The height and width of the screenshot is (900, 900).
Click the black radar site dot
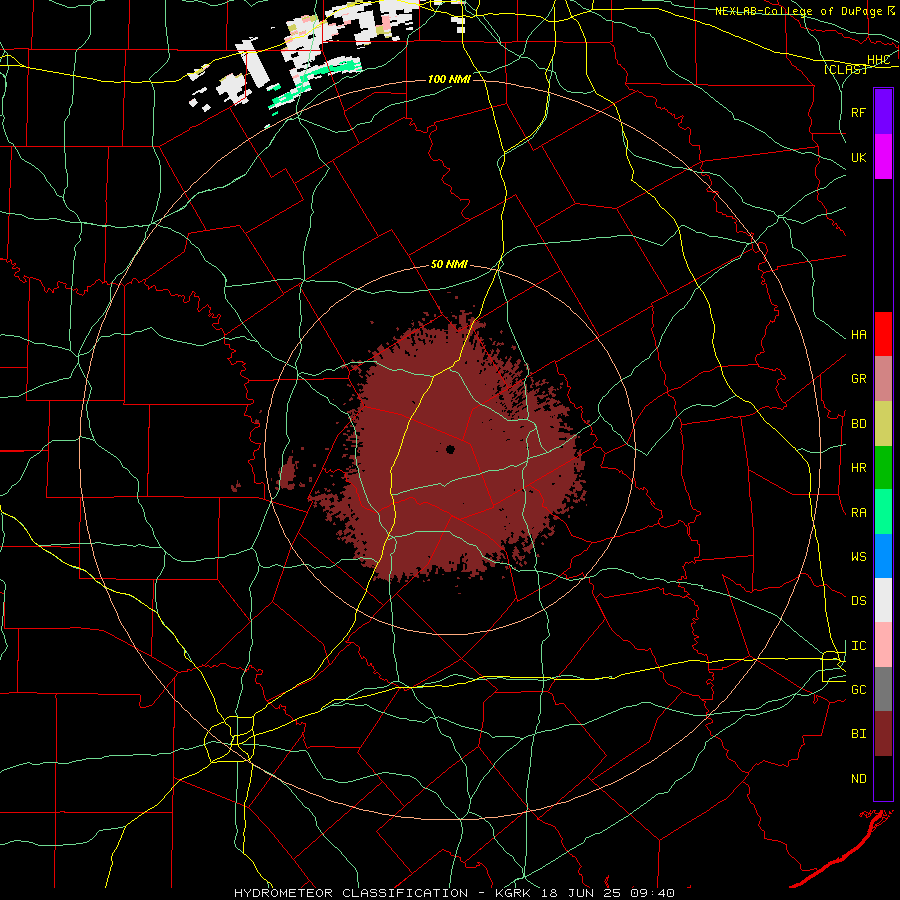(450, 449)
